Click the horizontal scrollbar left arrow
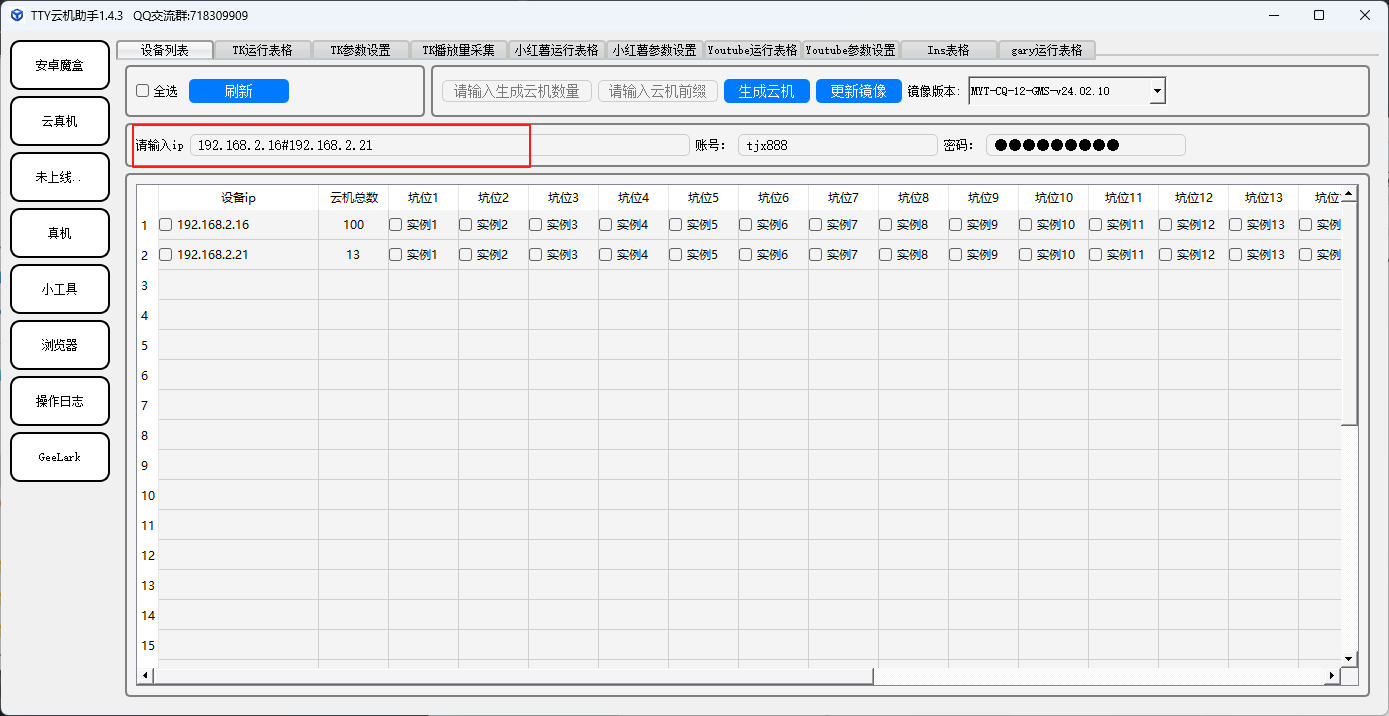The width and height of the screenshot is (1389, 716). 145,677
